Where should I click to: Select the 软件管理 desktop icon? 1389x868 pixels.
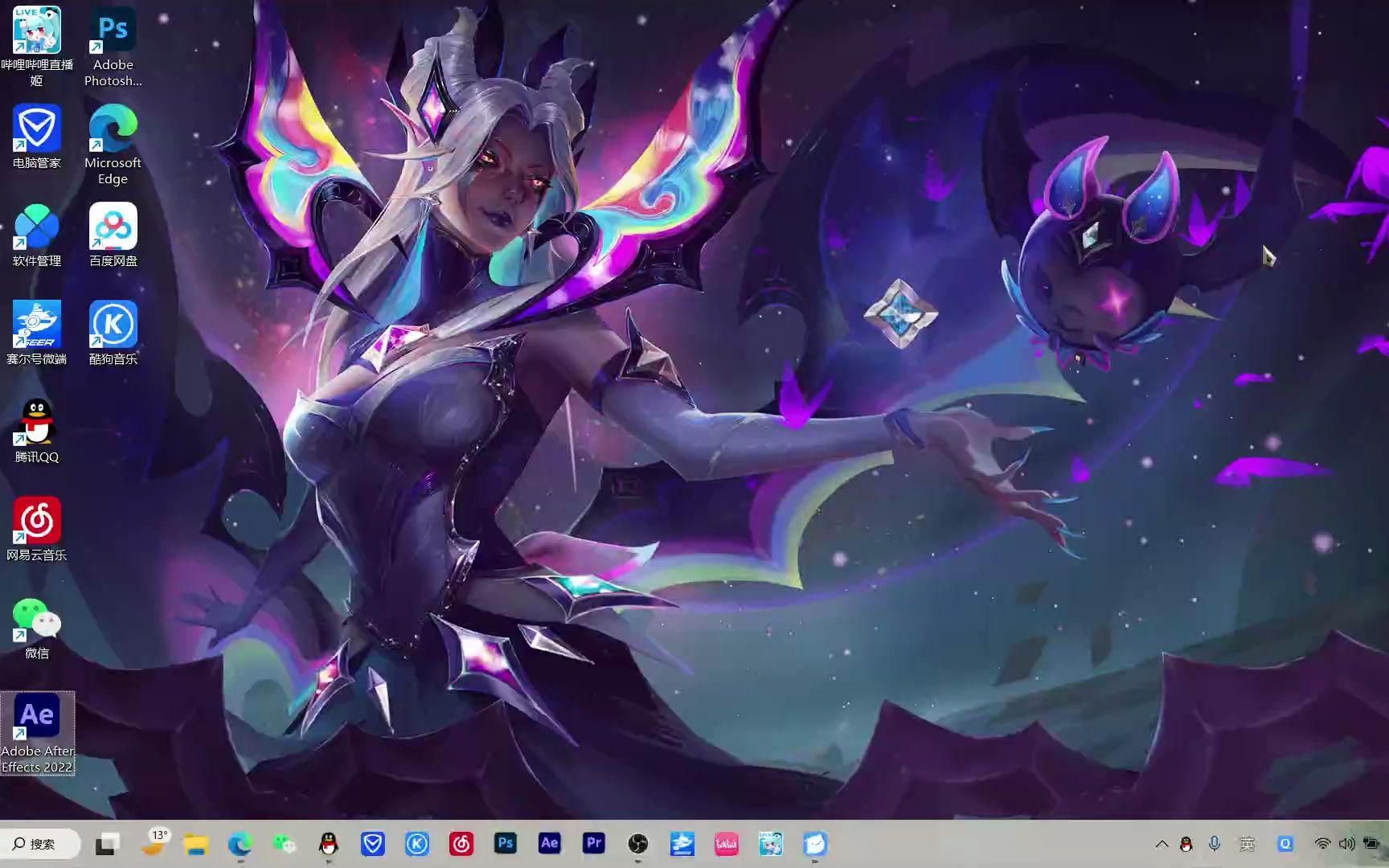pos(37,235)
